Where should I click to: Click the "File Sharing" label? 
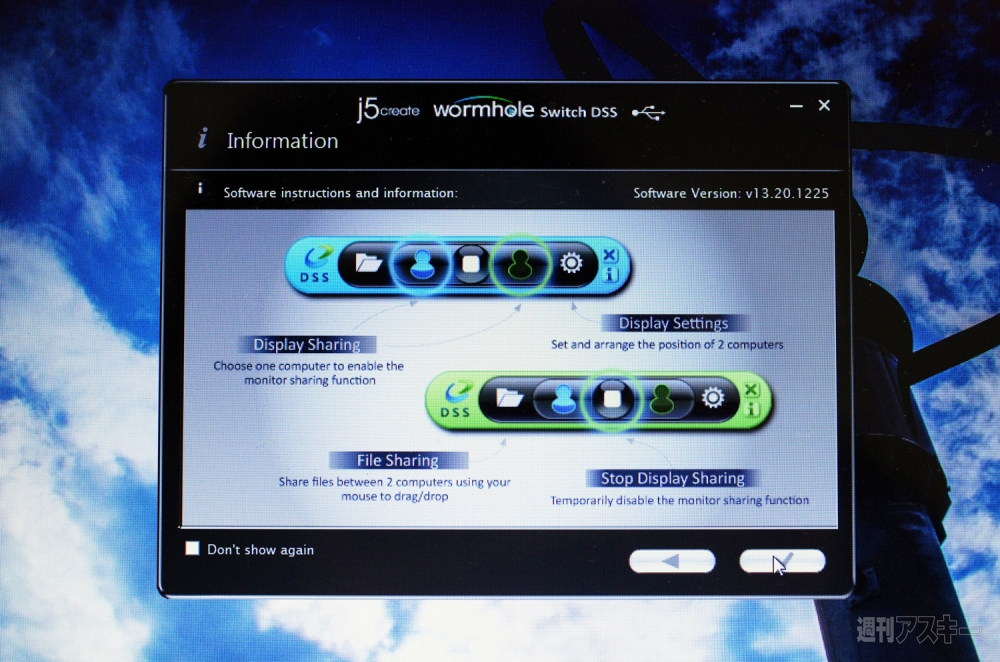tap(398, 460)
